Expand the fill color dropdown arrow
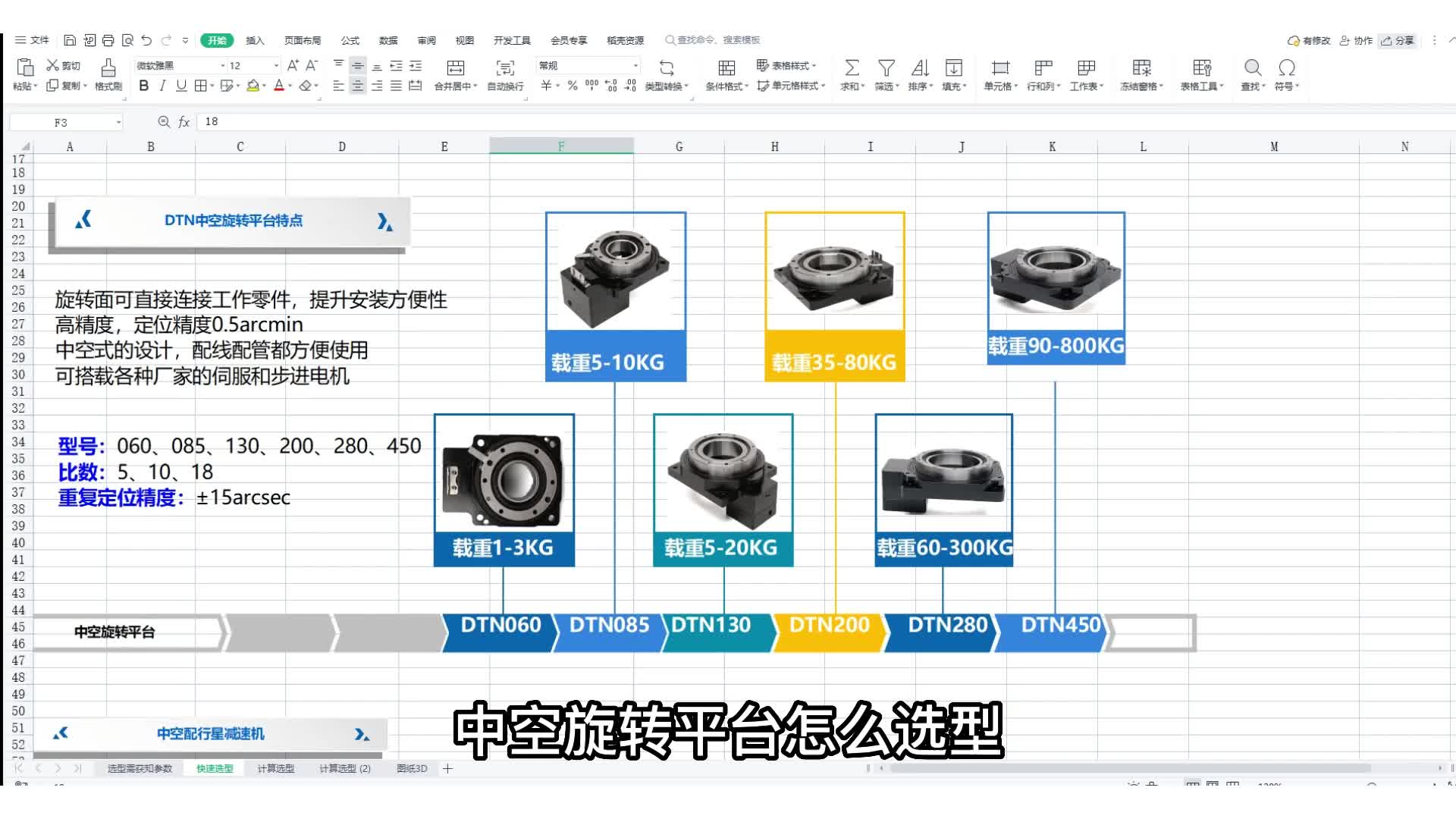This screenshot has height=819, width=1456. pos(264,86)
